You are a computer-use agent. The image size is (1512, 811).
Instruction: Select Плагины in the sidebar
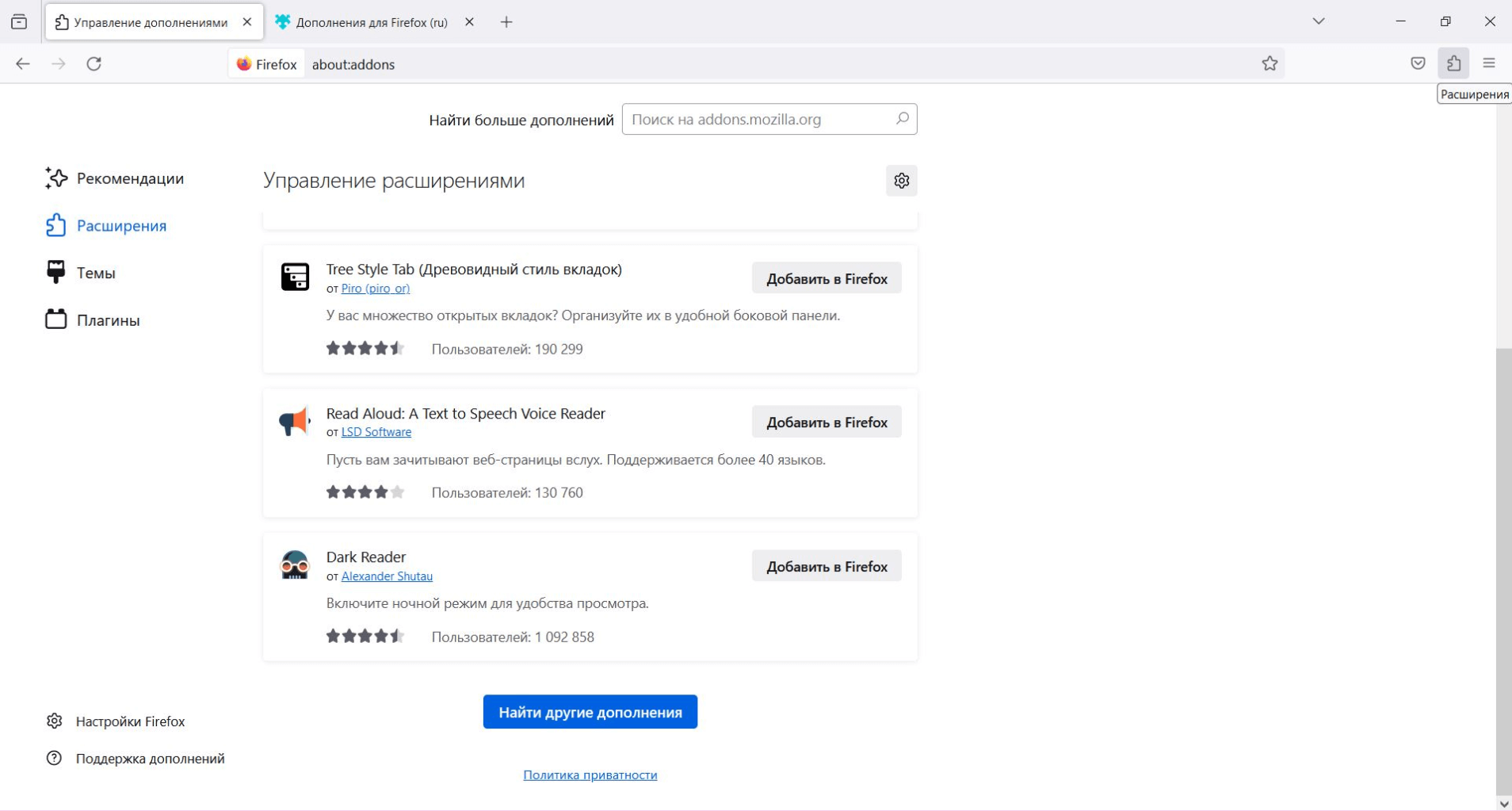(x=108, y=320)
